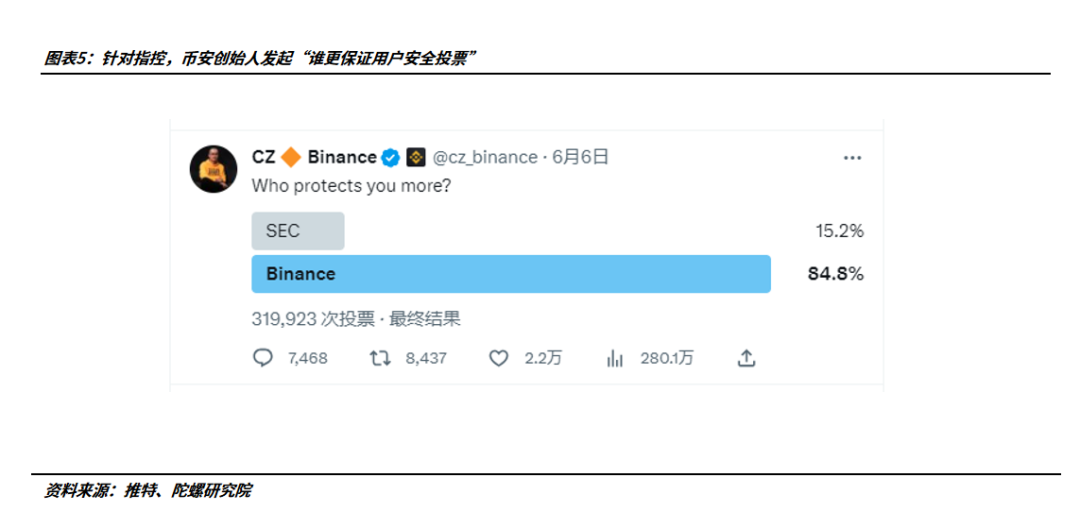Click the CZ Binance display name
This screenshot has height=512, width=1080.
(314, 157)
